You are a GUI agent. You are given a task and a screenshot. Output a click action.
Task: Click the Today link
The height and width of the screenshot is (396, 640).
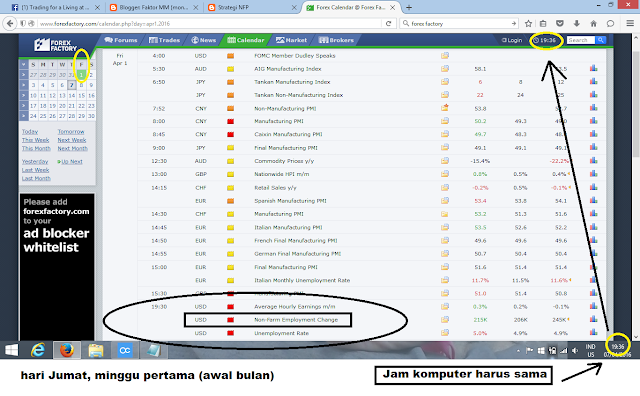[x=30, y=131]
